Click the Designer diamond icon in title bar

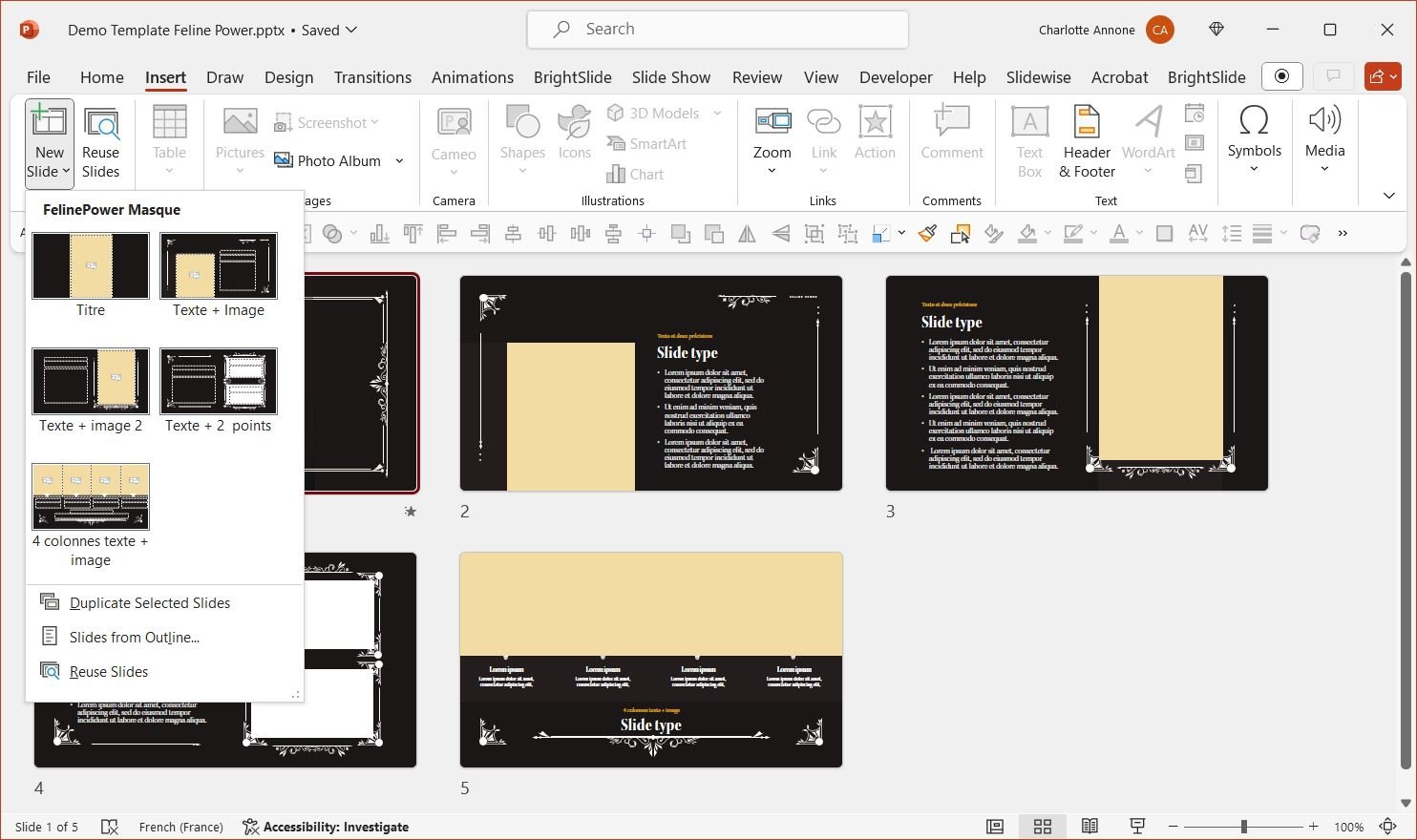pyautogui.click(x=1216, y=30)
